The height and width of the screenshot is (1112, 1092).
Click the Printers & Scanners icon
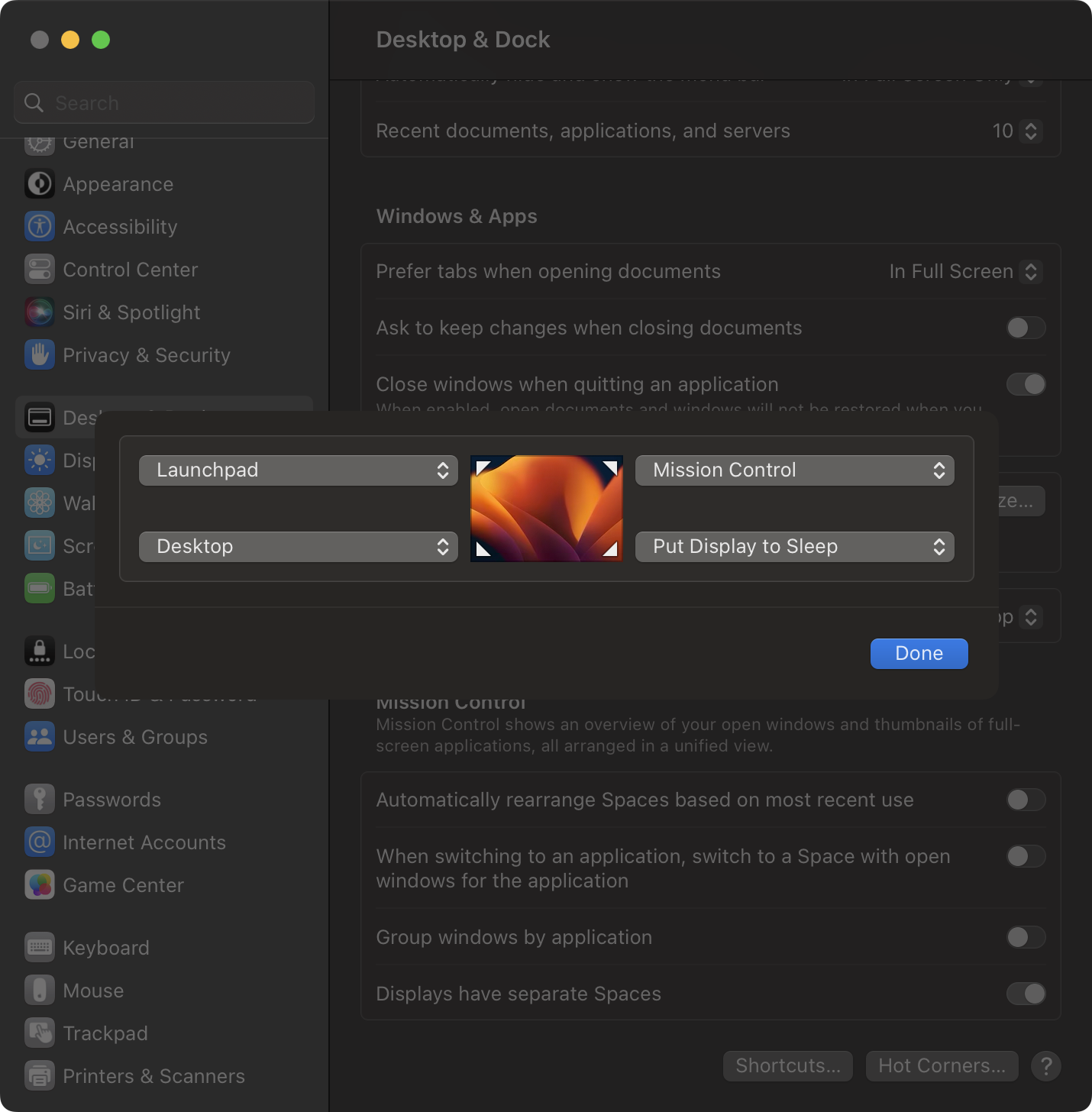(40, 1076)
